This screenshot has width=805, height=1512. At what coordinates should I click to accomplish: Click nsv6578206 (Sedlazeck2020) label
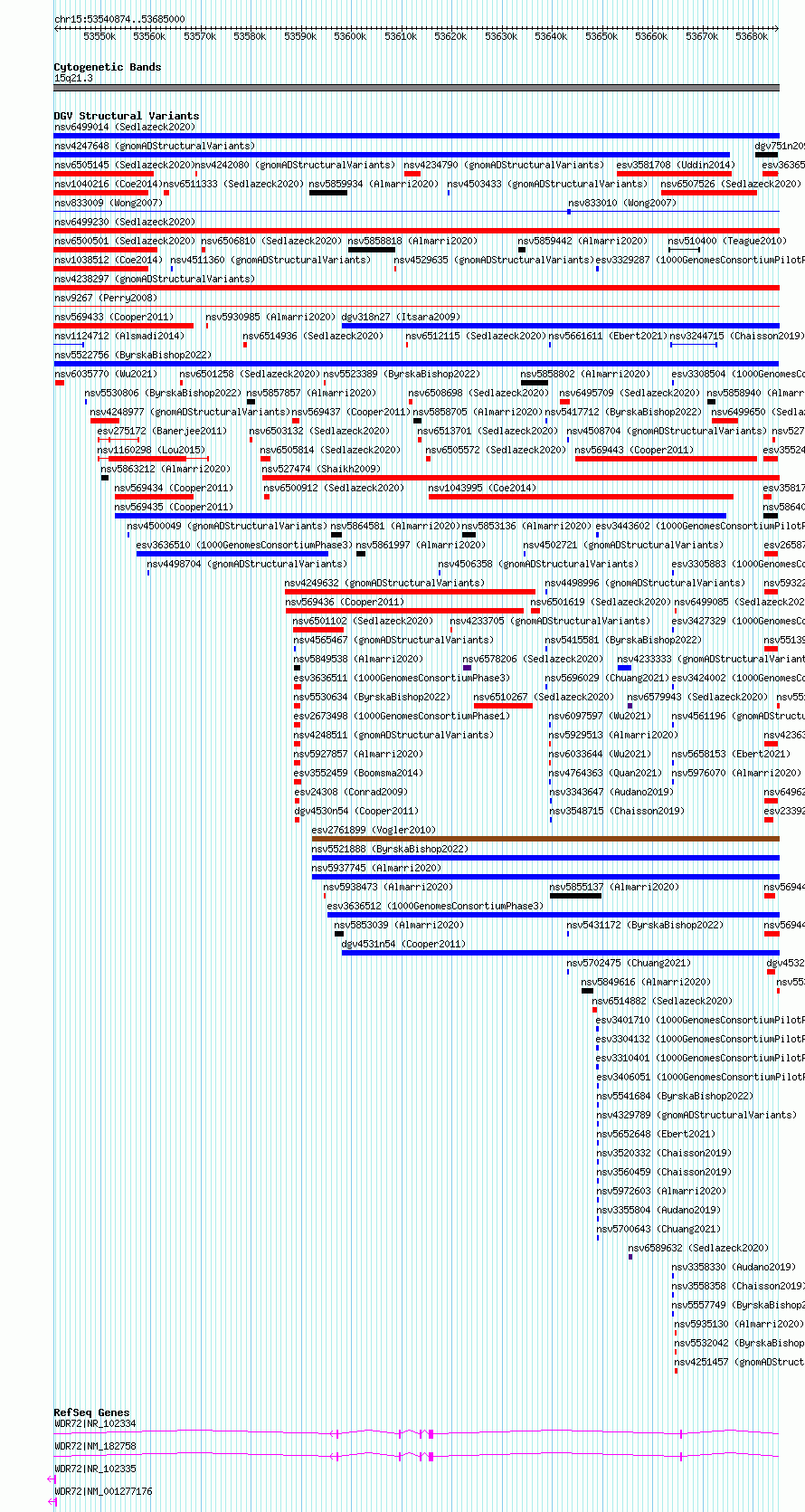(x=533, y=659)
